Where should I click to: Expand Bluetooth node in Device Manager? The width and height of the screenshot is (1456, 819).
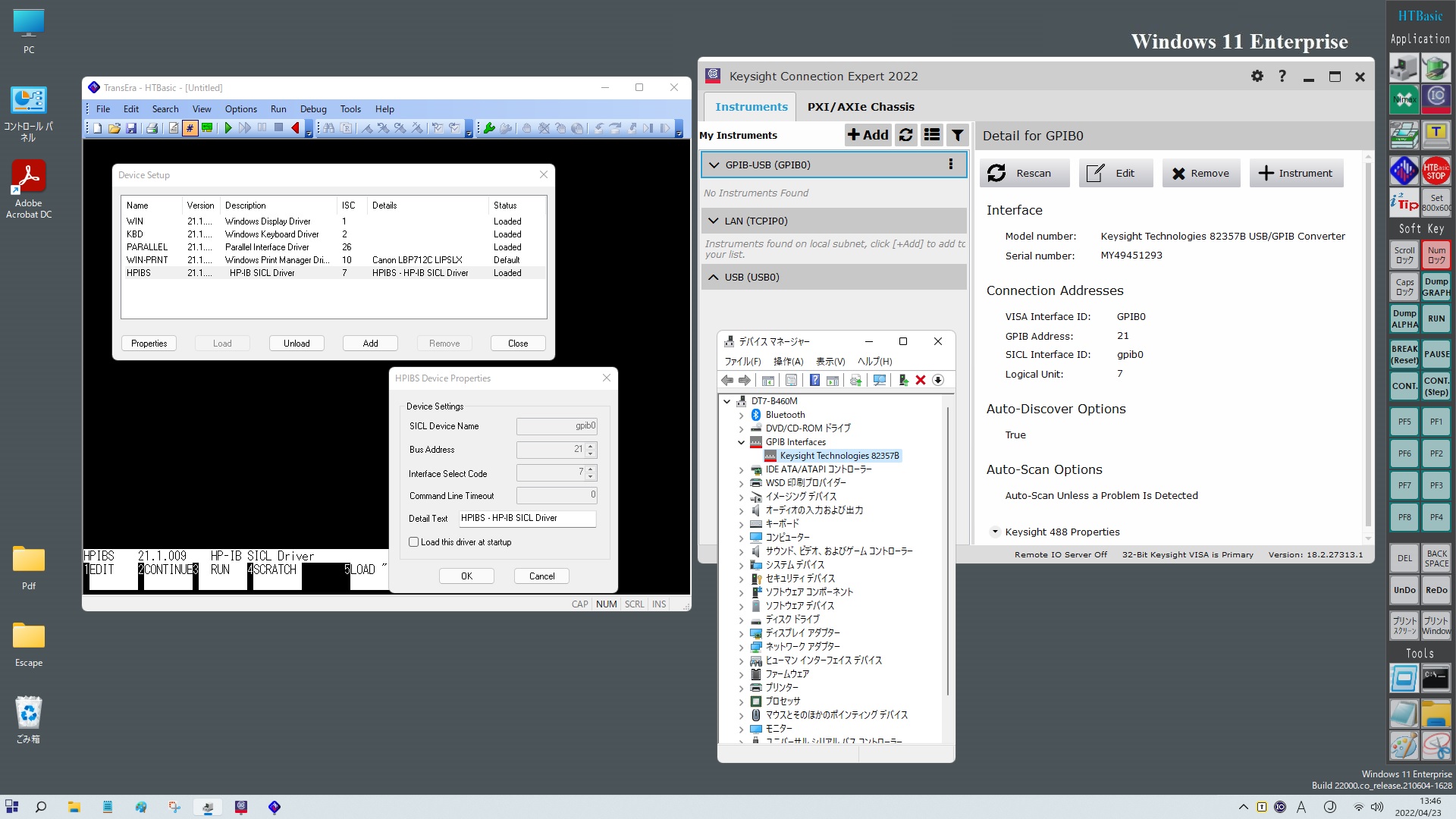coord(741,415)
